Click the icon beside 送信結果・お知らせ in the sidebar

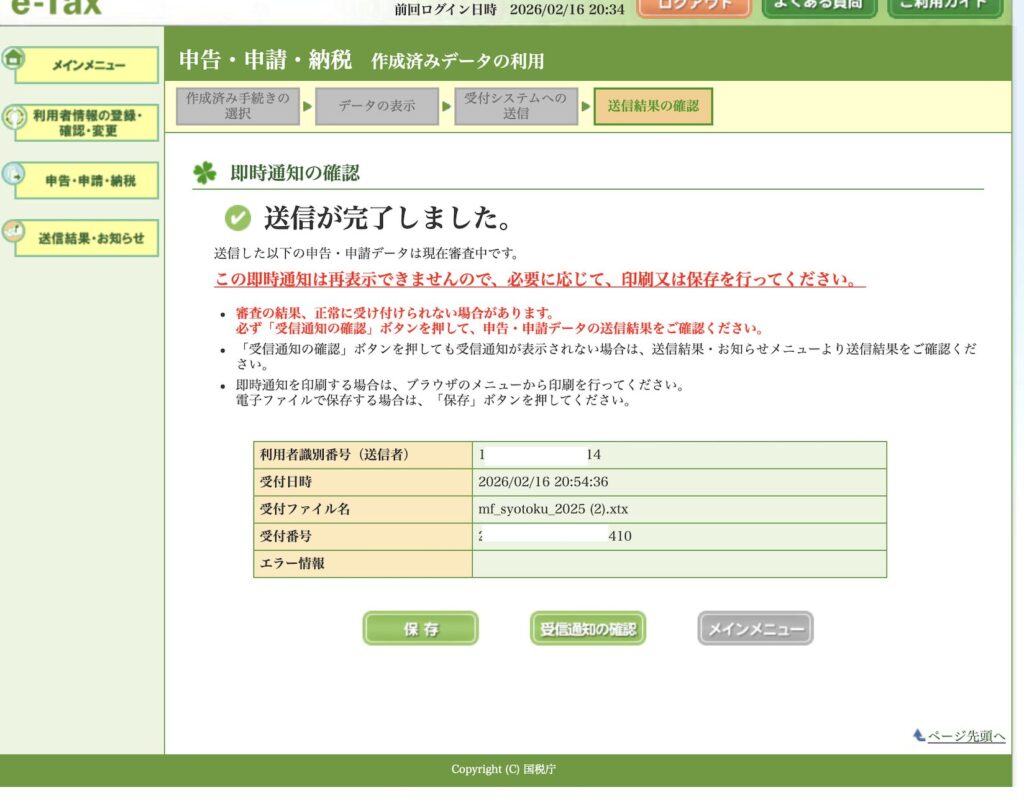pos(14,231)
